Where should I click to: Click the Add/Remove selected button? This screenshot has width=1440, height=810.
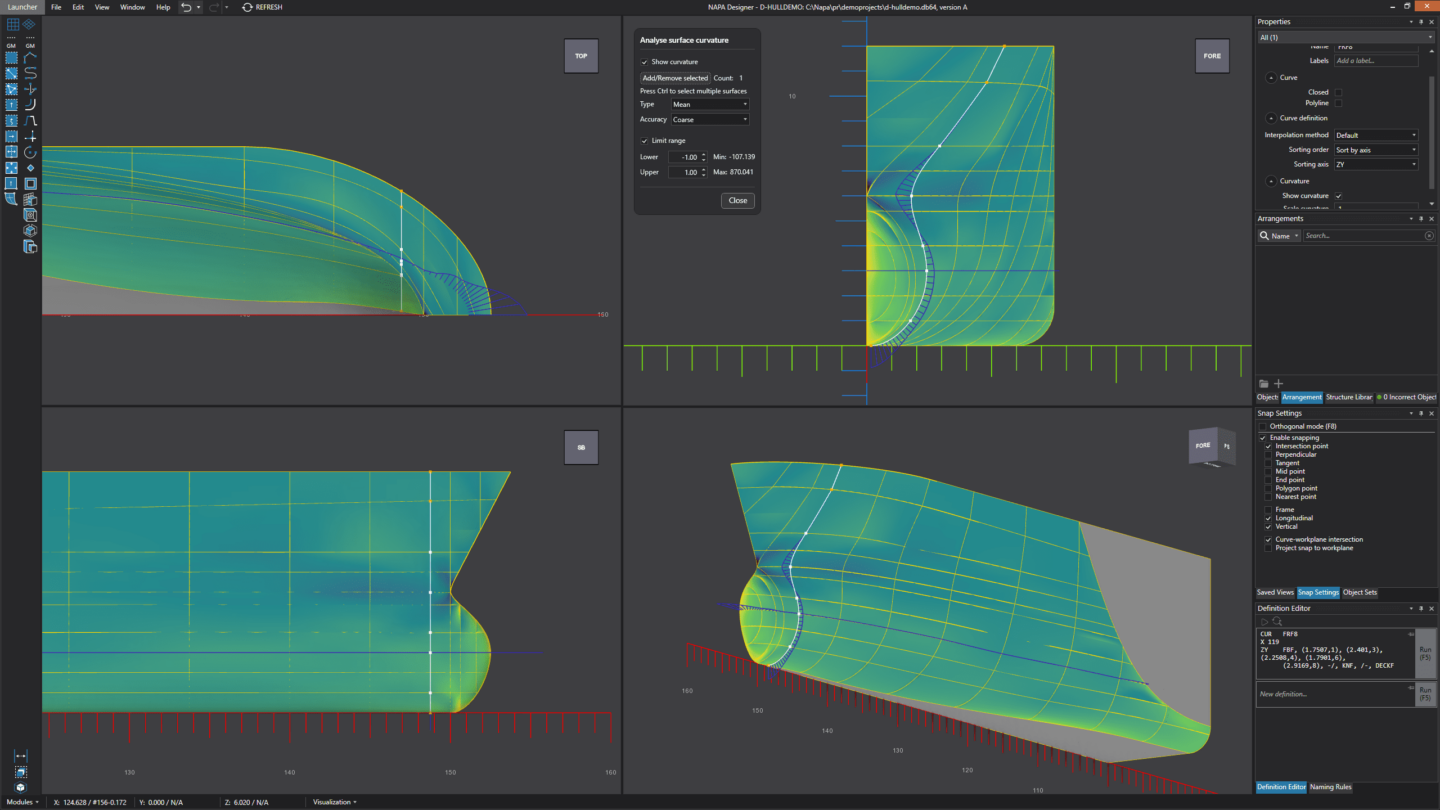click(675, 78)
